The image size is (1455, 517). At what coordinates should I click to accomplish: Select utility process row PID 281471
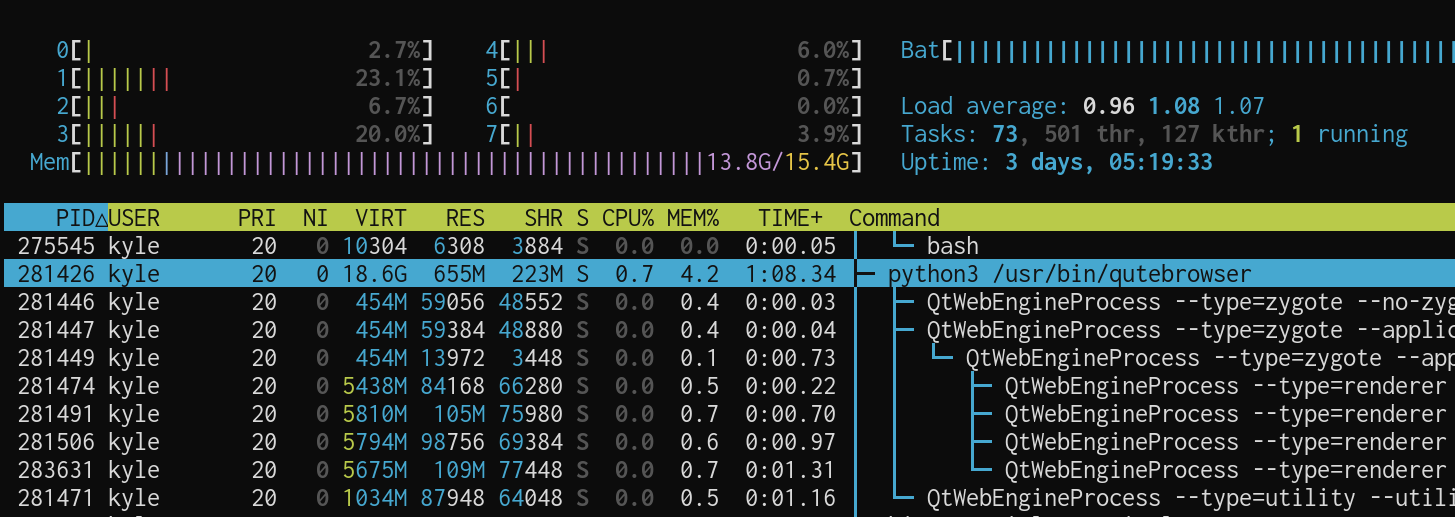(729, 498)
